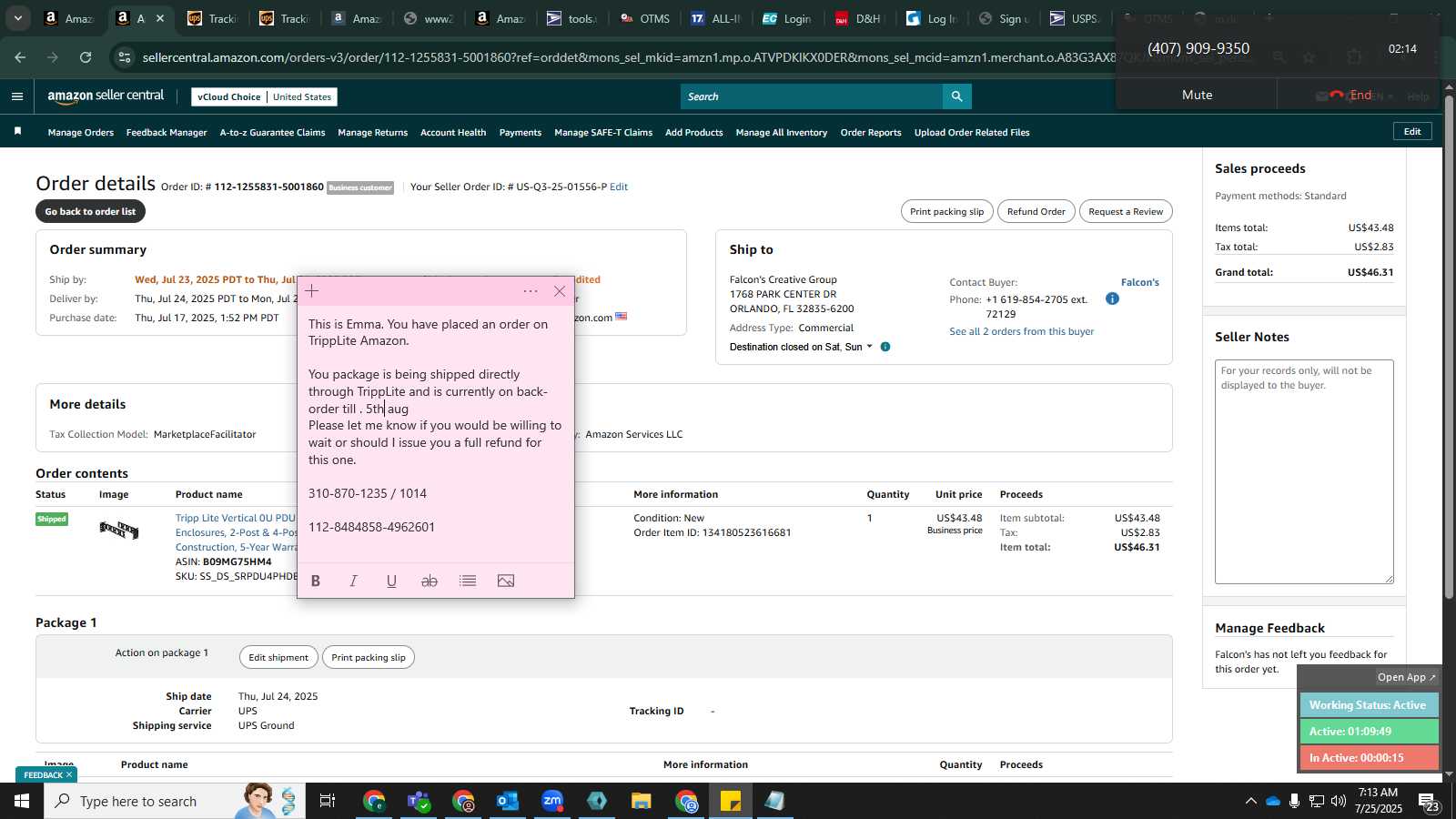Screen dimensions: 1456x819
Task: Switch to the OTMS browser tab
Action: (644, 18)
